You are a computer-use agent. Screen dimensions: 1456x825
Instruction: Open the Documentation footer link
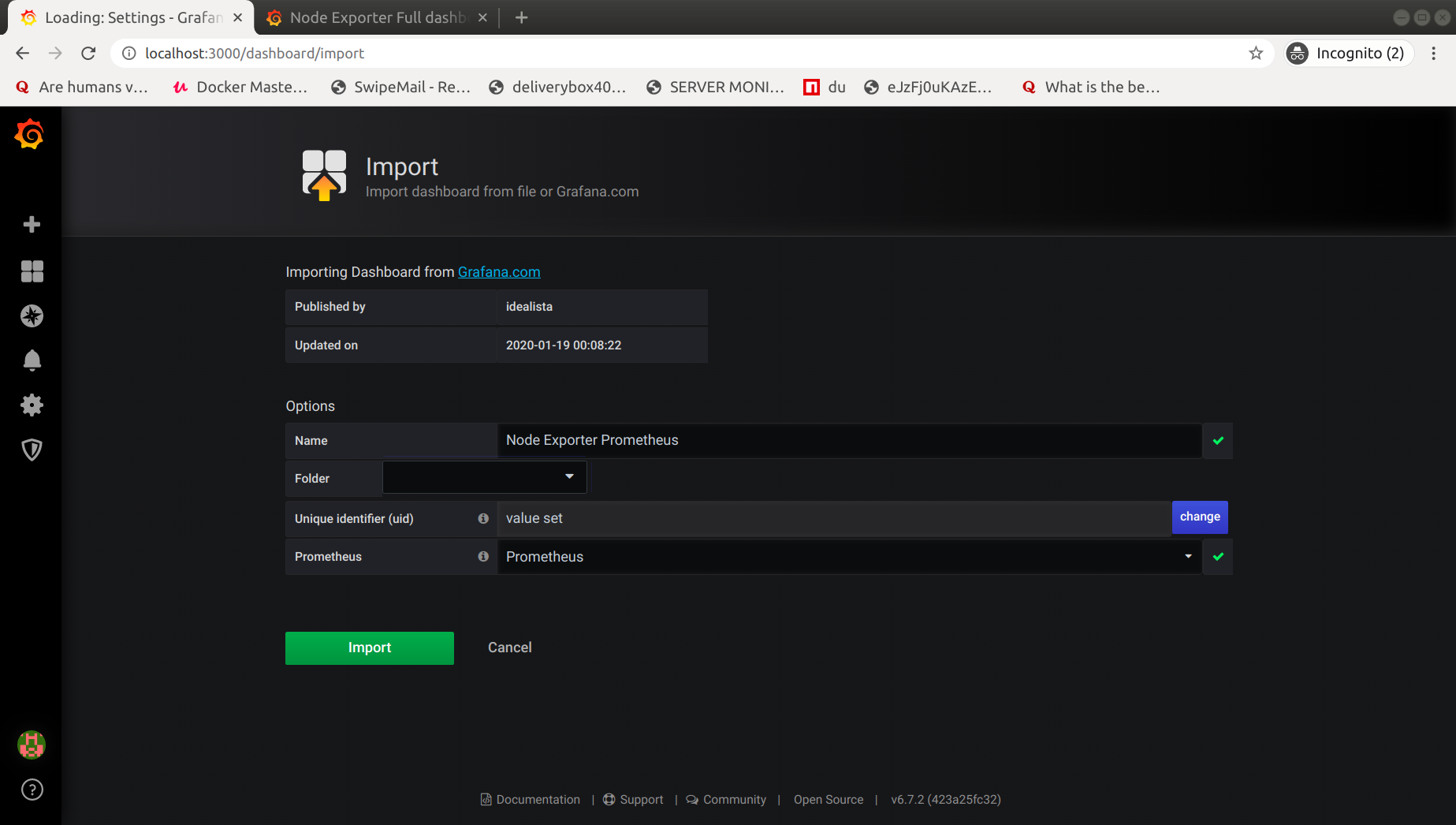click(531, 800)
